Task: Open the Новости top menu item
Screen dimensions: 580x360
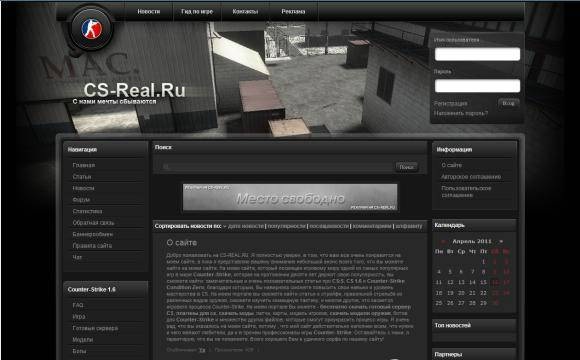Action: (x=149, y=11)
